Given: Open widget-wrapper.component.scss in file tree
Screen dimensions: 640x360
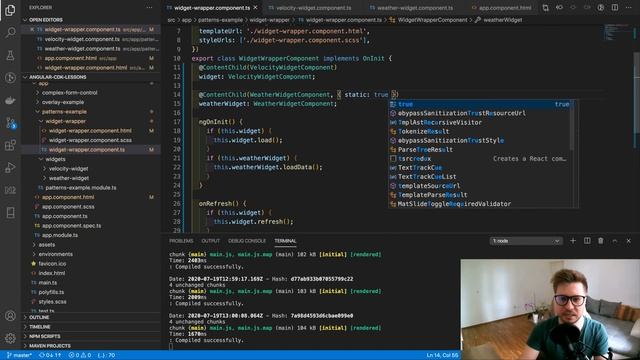Looking at the screenshot, I should 90,140.
